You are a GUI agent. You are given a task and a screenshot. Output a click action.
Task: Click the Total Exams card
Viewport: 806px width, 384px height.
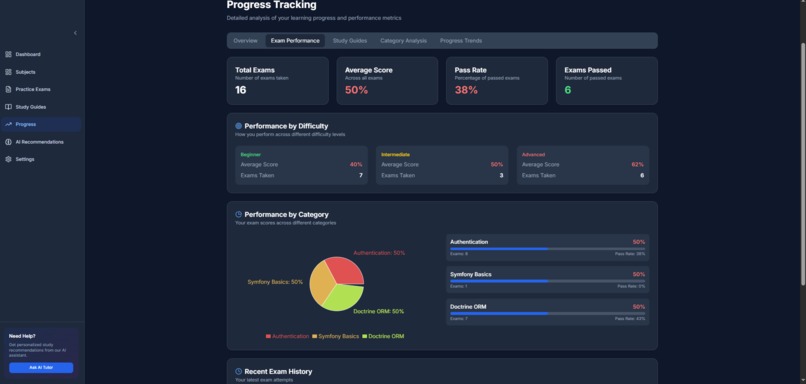pos(278,81)
